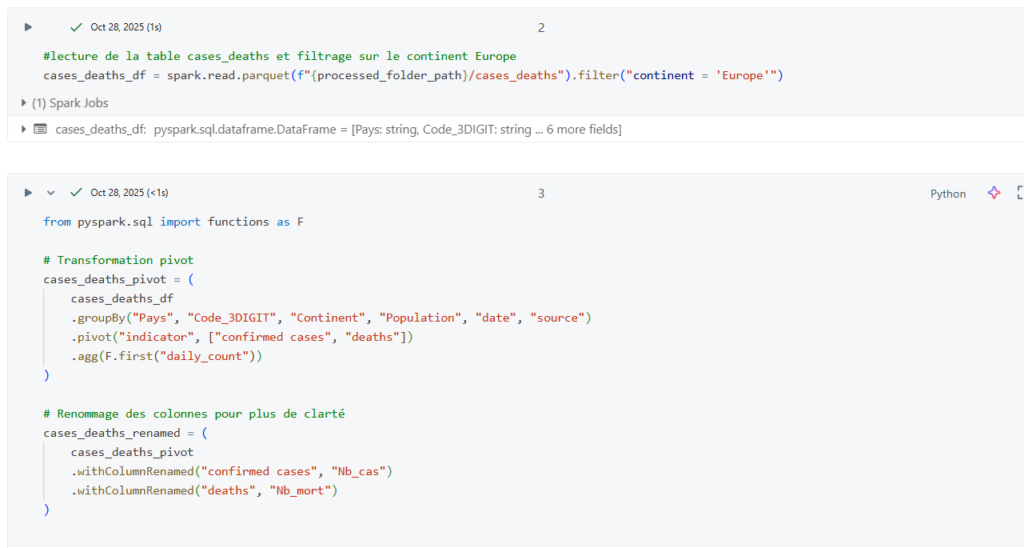
Task: Click cell number 3 label
Action: 541,194
